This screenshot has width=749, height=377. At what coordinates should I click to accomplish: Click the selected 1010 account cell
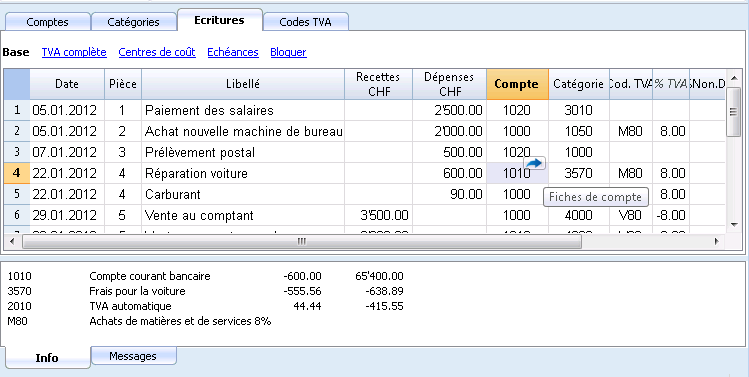click(517, 173)
